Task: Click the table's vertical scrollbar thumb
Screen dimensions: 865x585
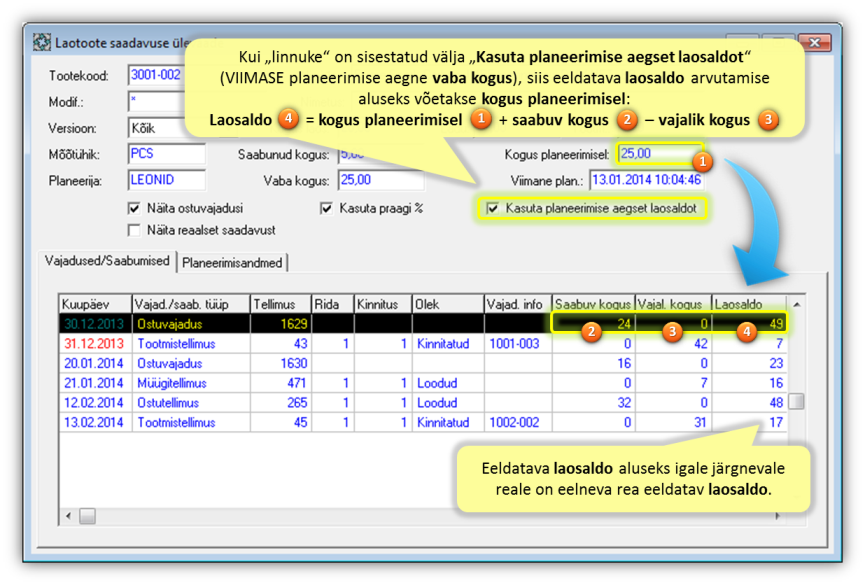Action: tap(796, 401)
